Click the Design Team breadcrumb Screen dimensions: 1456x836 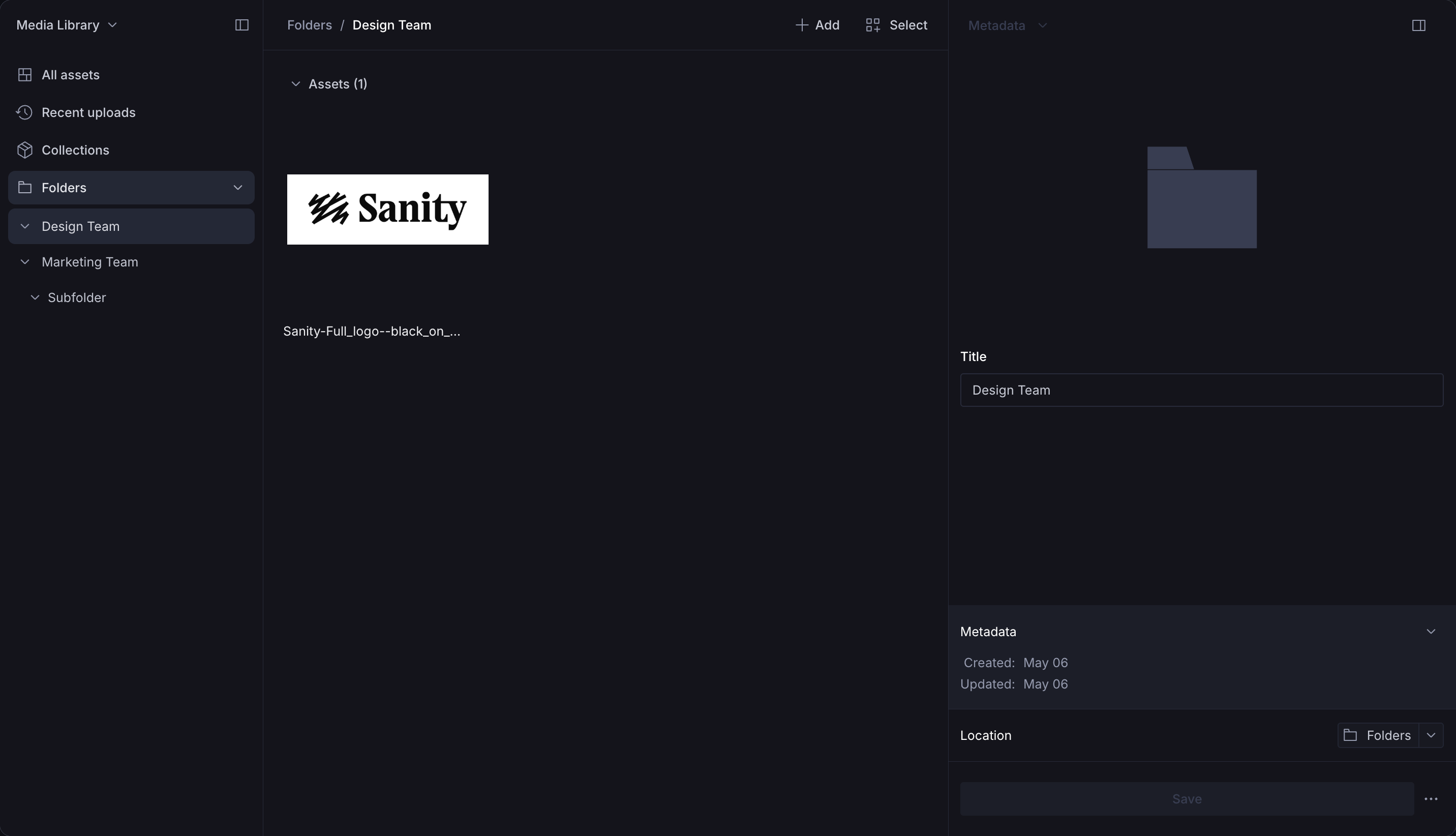pos(391,25)
